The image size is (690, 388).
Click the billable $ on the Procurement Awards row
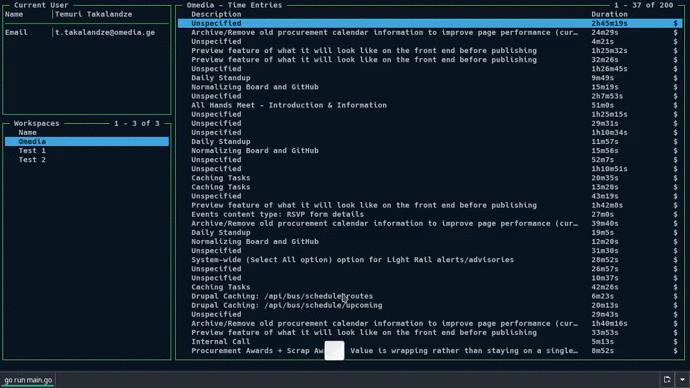tap(675, 351)
